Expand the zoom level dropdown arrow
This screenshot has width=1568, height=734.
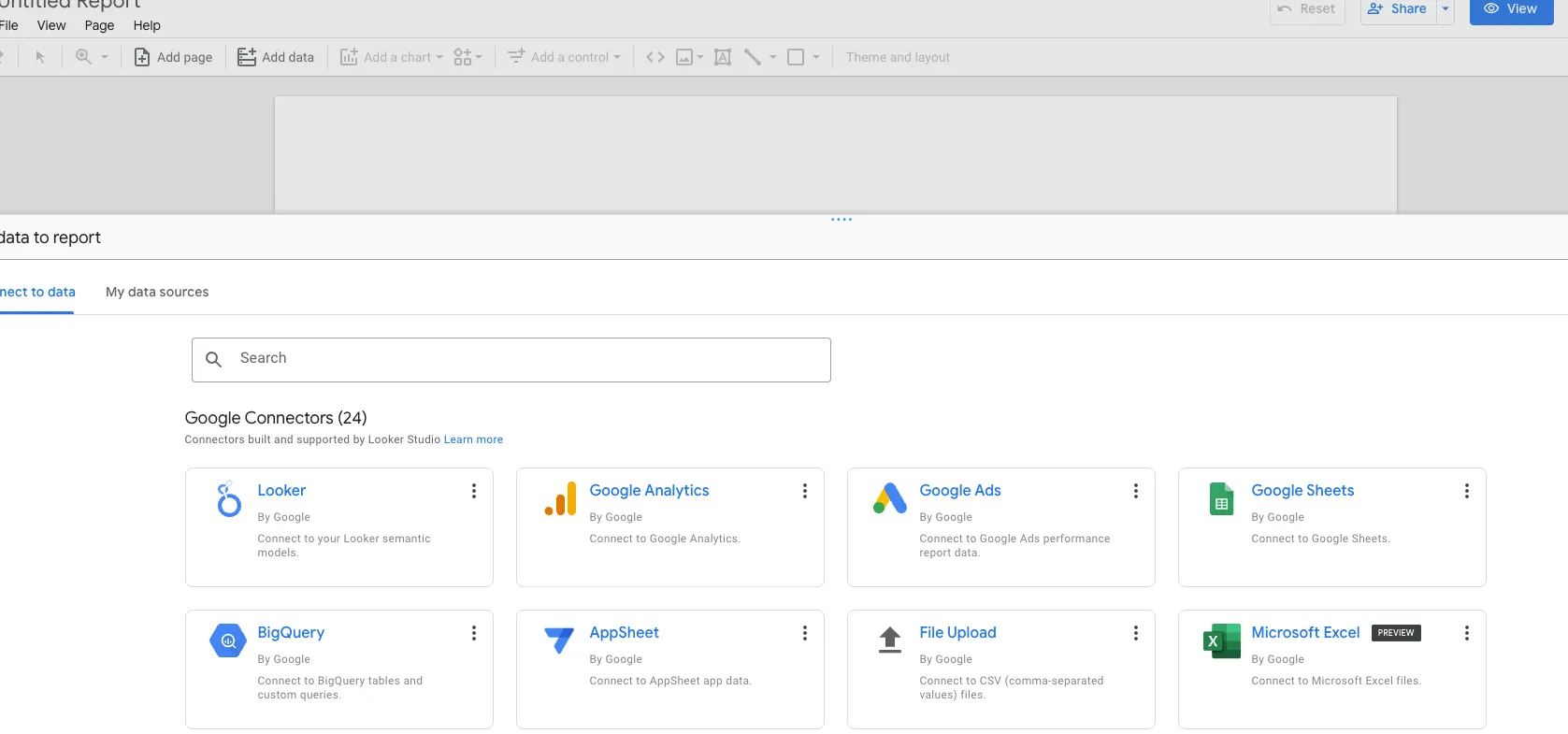(x=105, y=57)
